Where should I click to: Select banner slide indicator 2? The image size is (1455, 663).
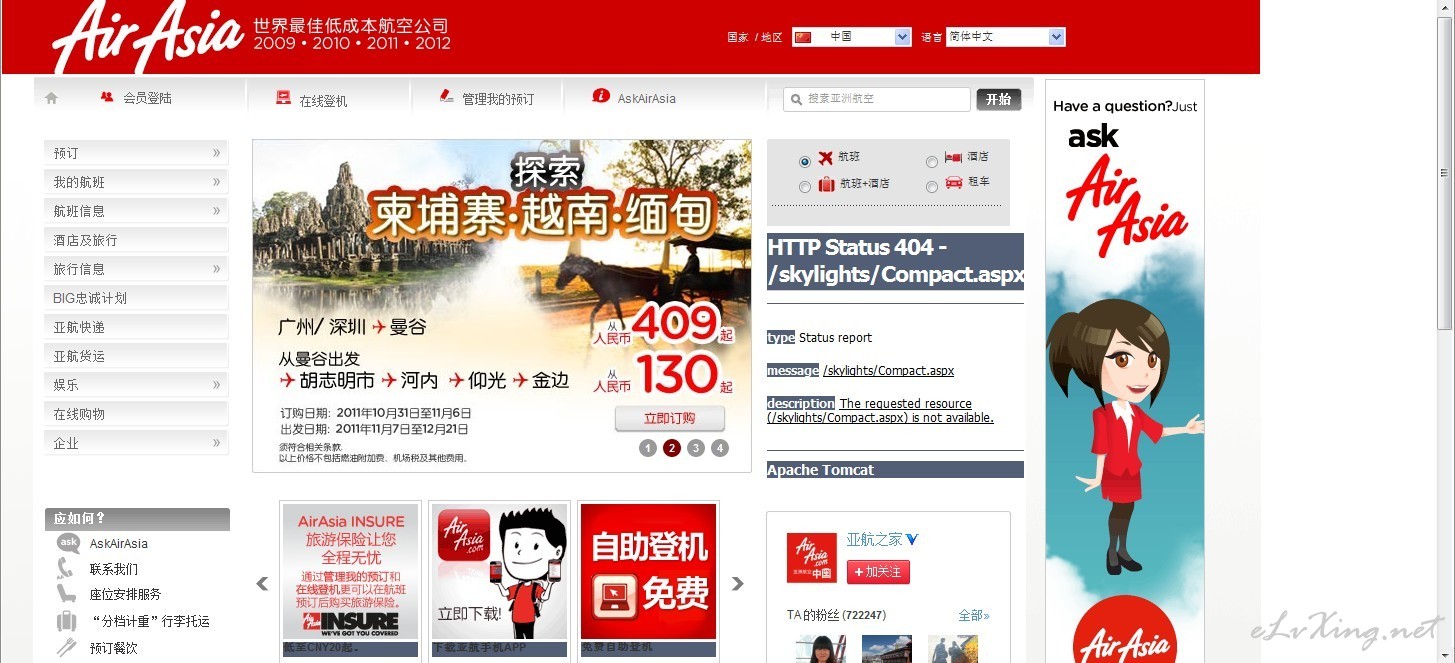tap(672, 448)
